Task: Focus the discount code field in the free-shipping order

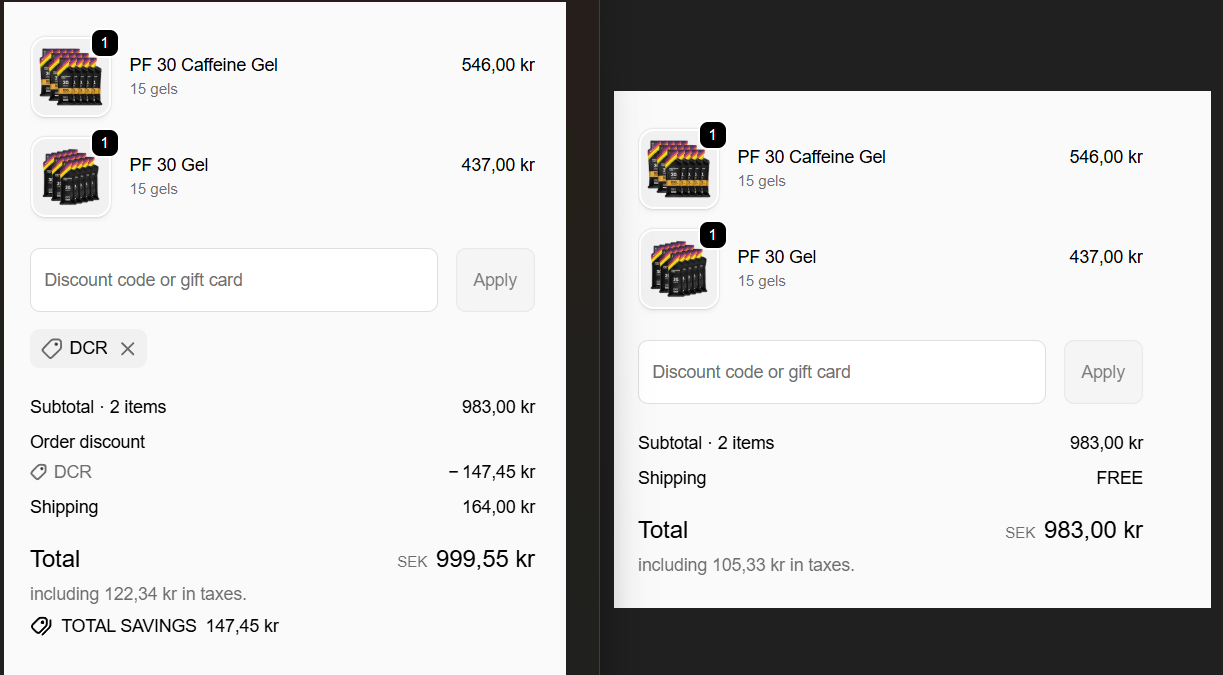Action: coord(842,372)
